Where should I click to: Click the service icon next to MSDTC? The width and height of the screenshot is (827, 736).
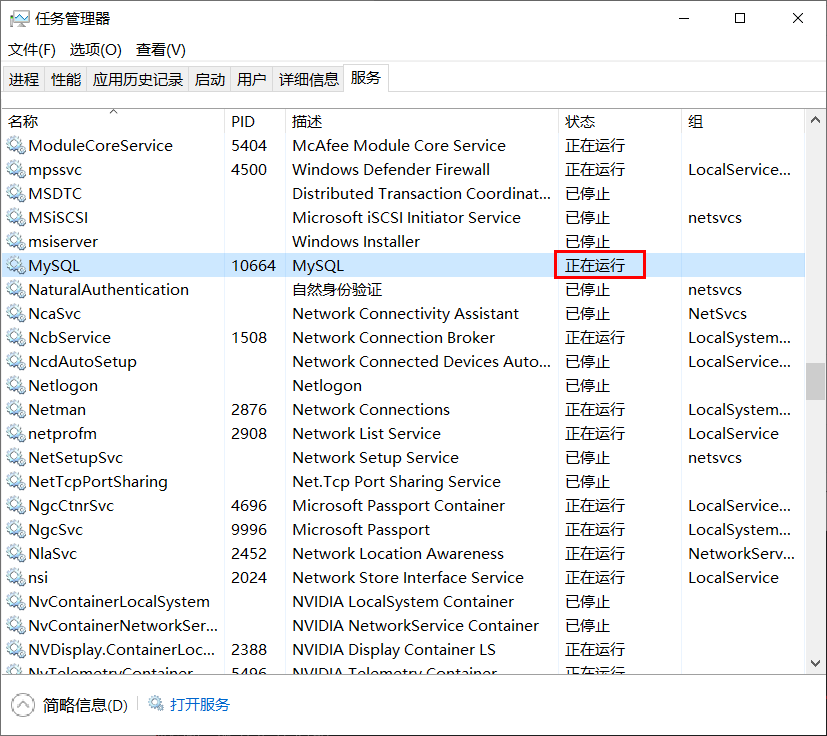pos(16,193)
